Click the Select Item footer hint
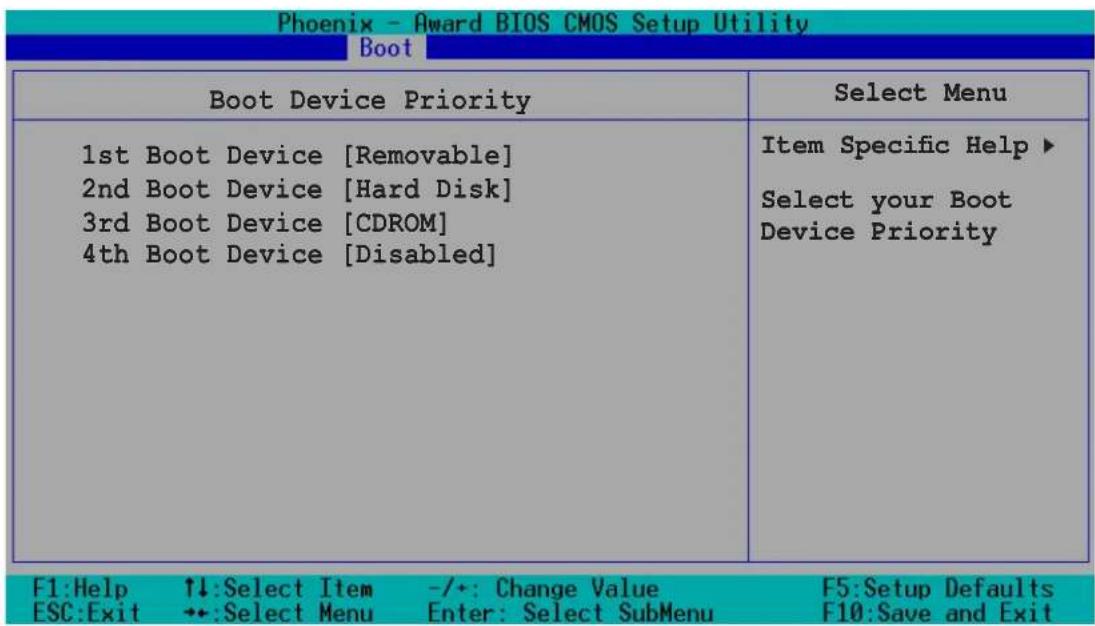This screenshot has height=626, width=1095. click(278, 588)
